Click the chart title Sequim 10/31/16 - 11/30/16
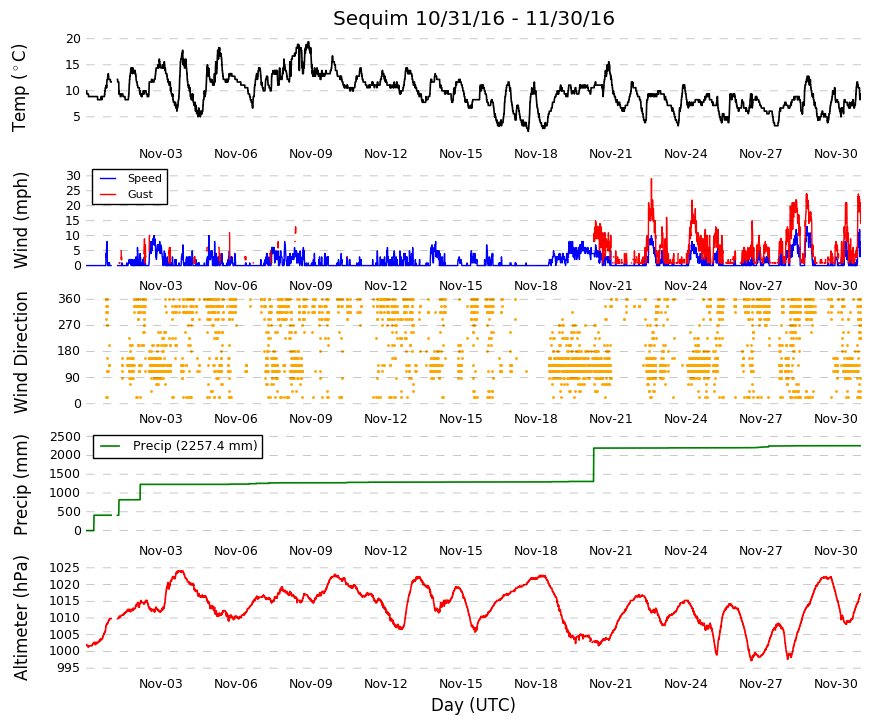This screenshot has width=871, height=725. [473, 18]
